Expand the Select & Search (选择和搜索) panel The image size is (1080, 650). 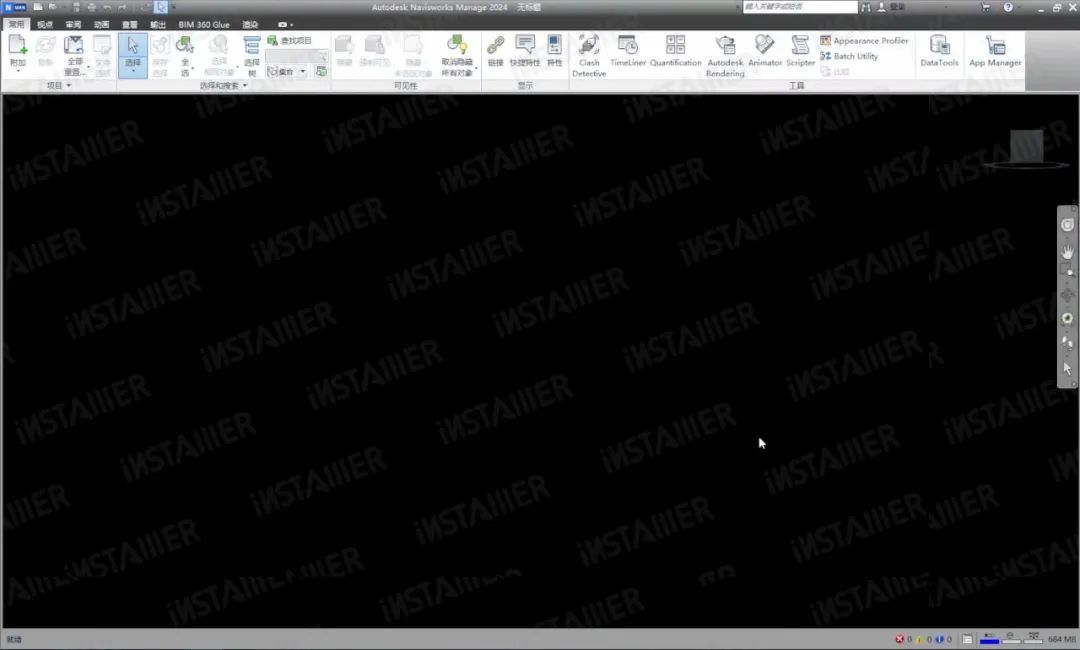coord(223,85)
